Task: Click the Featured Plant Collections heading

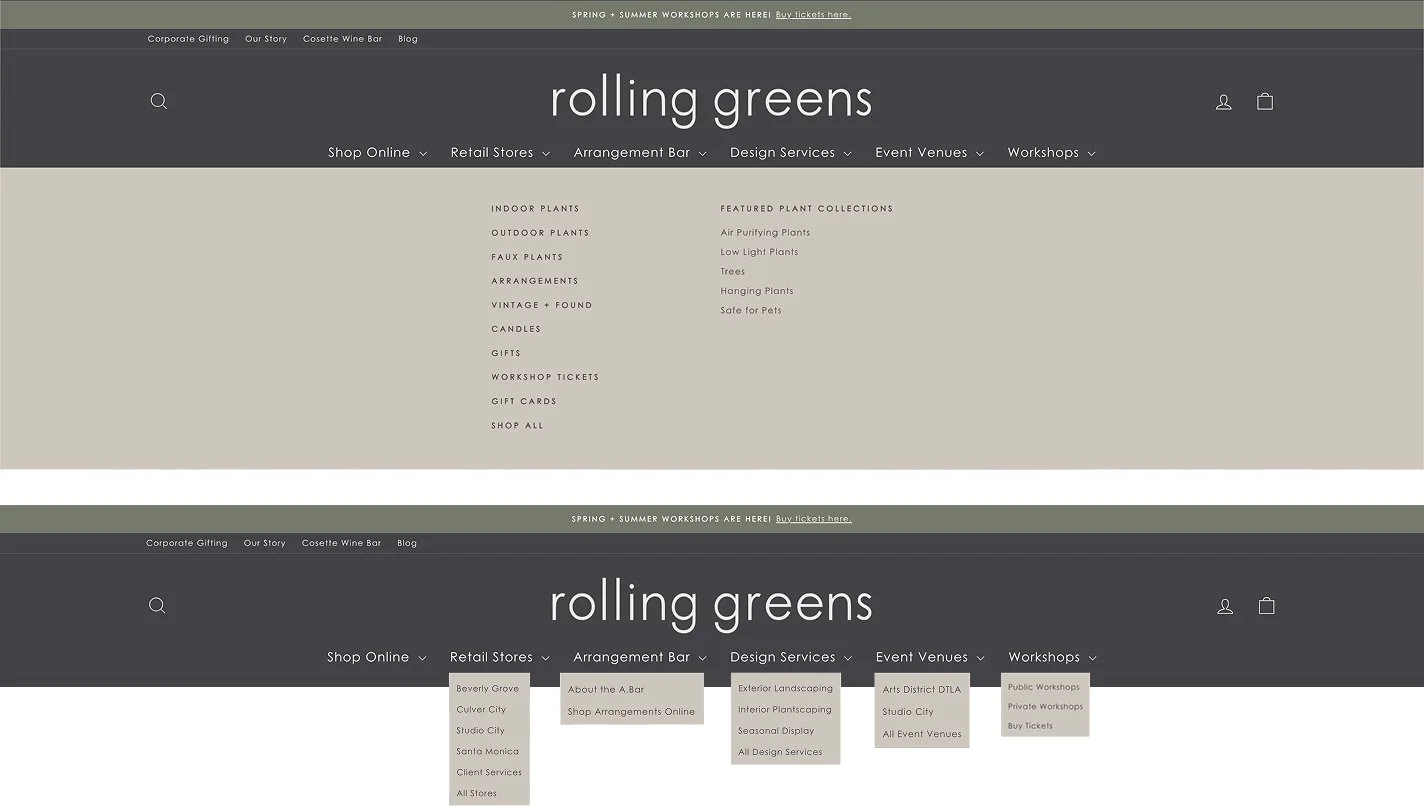Action: (x=807, y=209)
